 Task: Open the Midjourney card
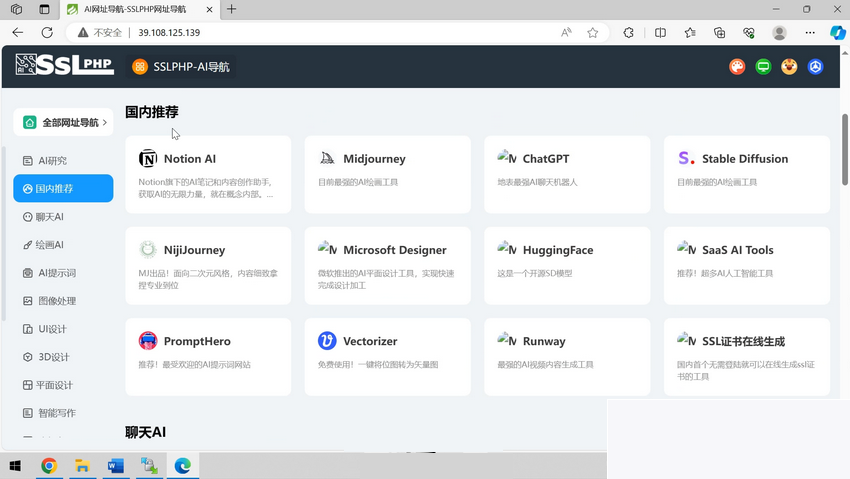point(387,174)
